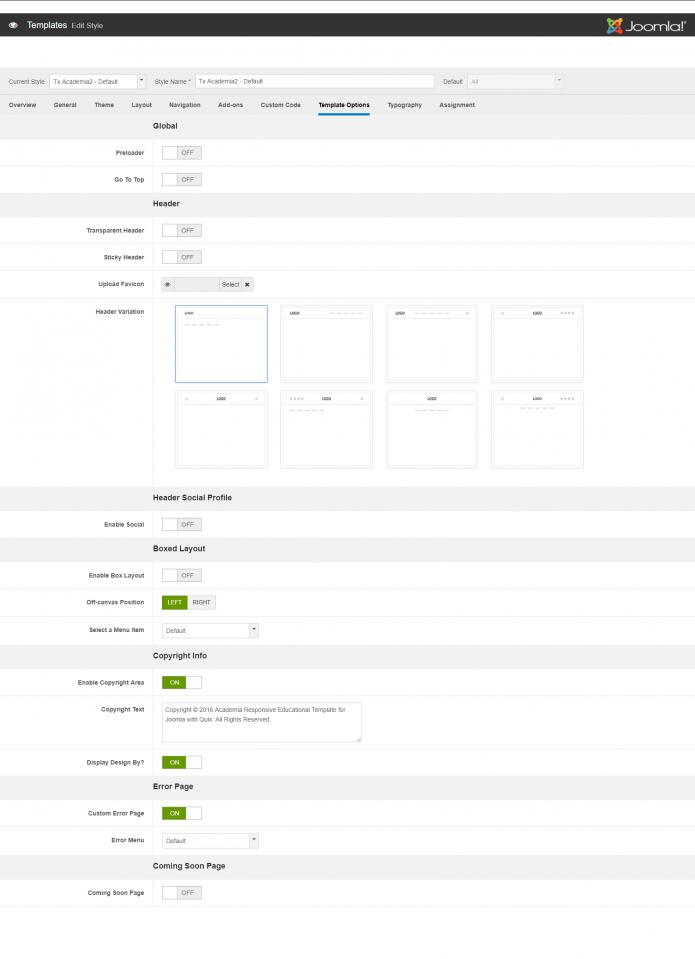Click the Joomla logo in header
Viewport: 695px width, 959px height.
[646, 25]
